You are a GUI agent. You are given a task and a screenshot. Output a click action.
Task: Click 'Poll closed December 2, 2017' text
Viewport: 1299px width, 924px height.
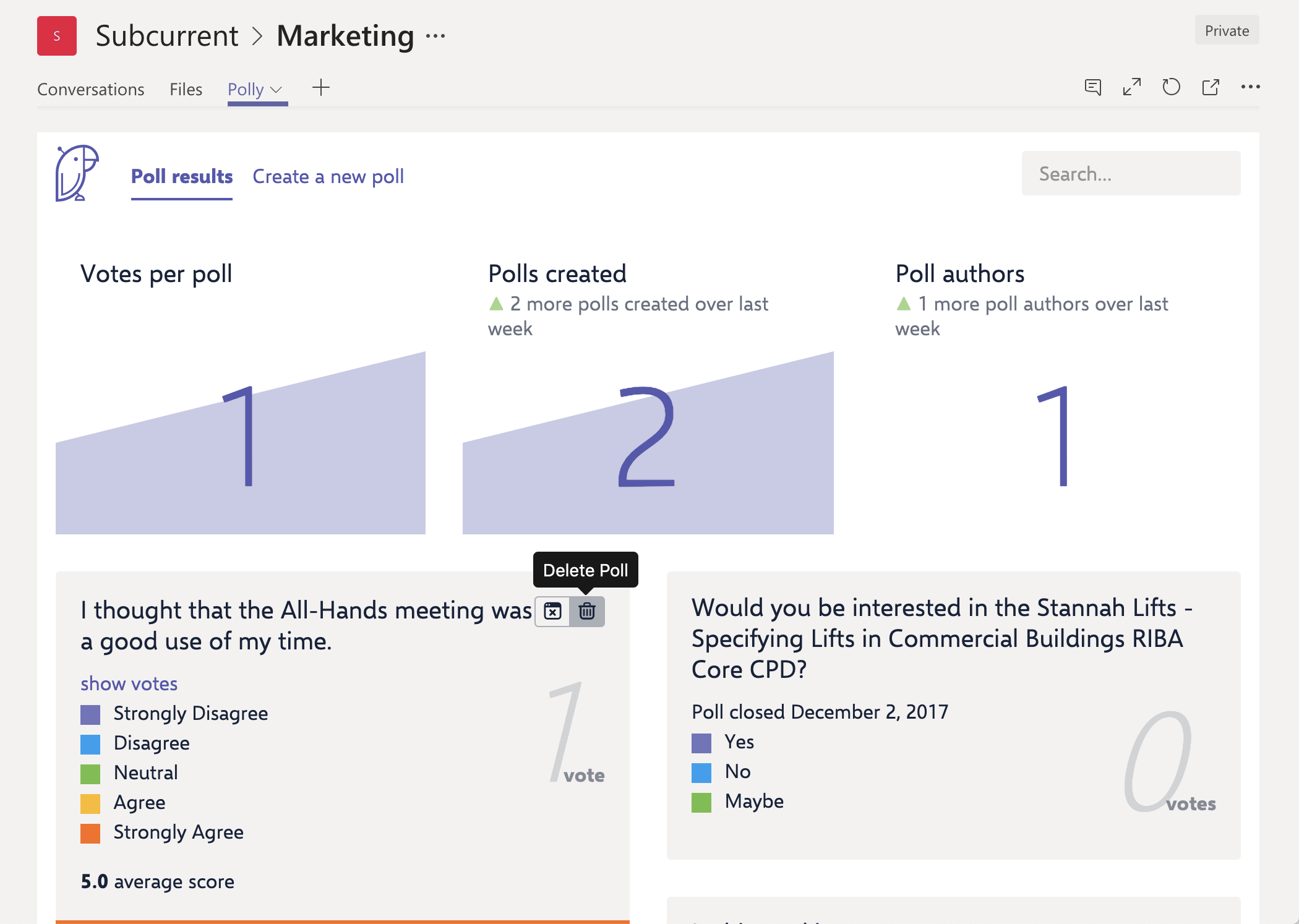tap(820, 712)
